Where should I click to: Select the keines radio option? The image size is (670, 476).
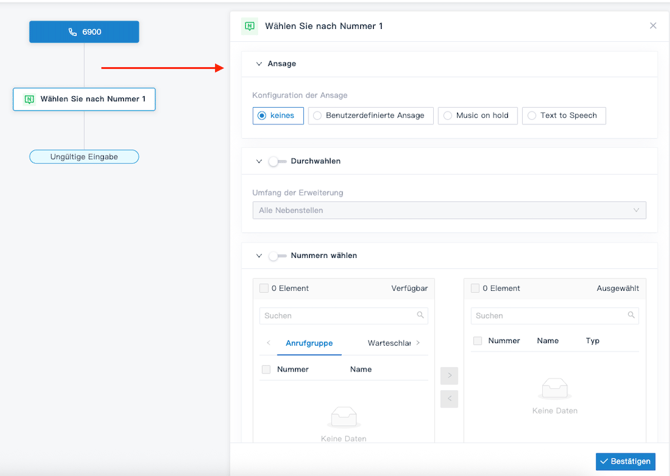click(x=278, y=116)
